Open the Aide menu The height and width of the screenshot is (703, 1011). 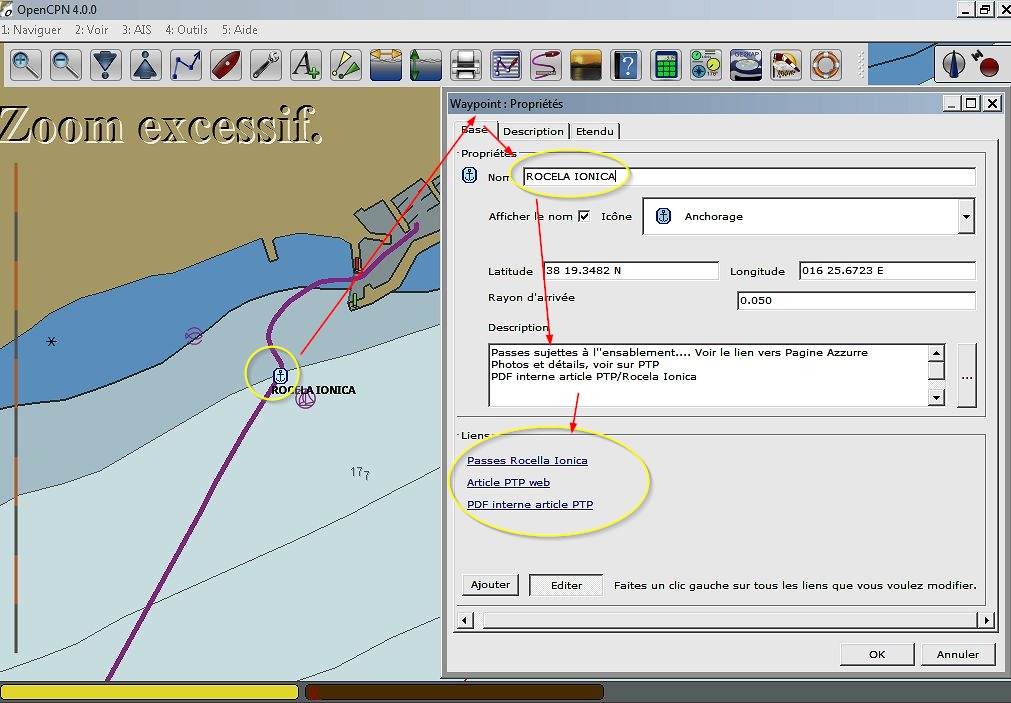tap(240, 30)
